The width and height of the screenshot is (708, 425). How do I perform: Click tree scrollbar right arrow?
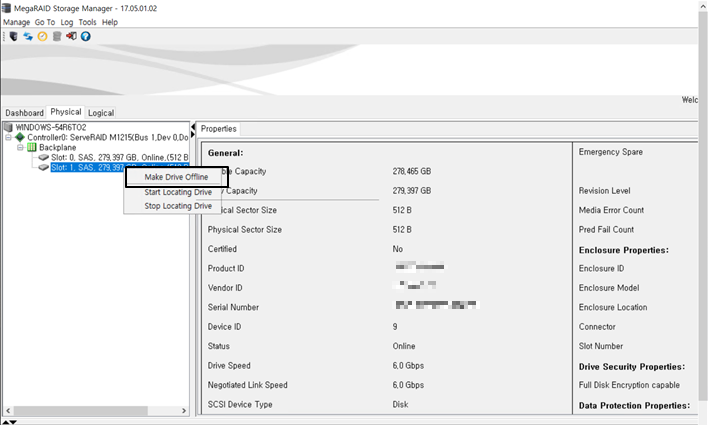coord(184,411)
